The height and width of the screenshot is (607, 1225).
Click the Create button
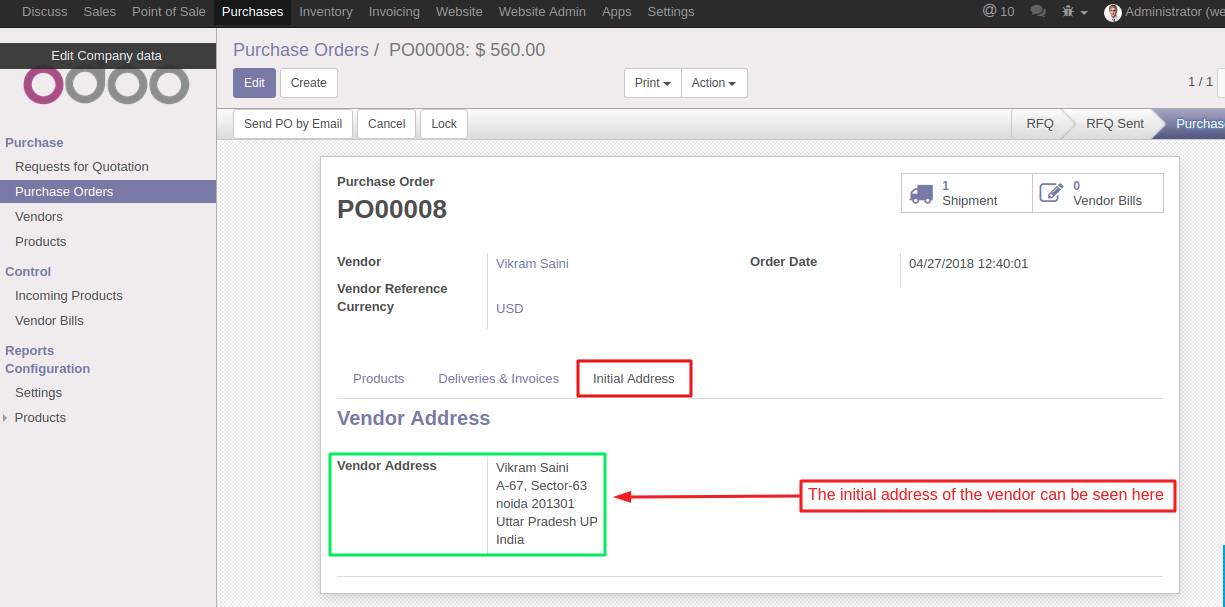tap(309, 83)
